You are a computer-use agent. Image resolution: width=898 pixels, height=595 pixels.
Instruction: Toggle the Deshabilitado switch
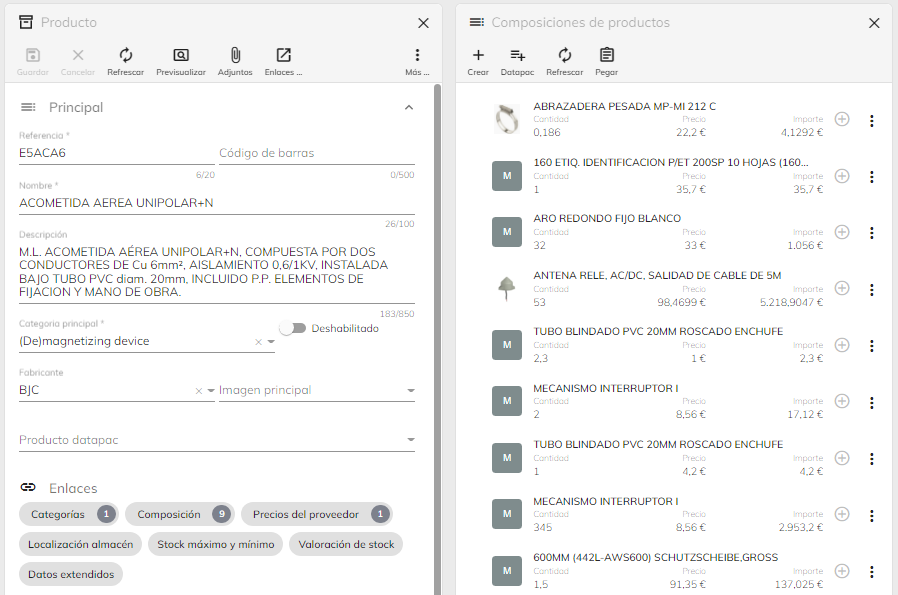[291, 328]
